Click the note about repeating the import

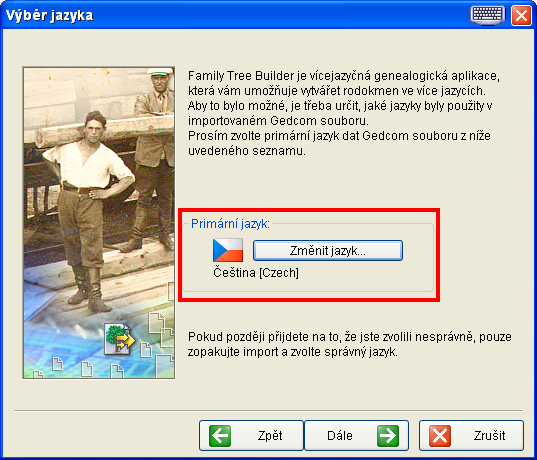350,344
